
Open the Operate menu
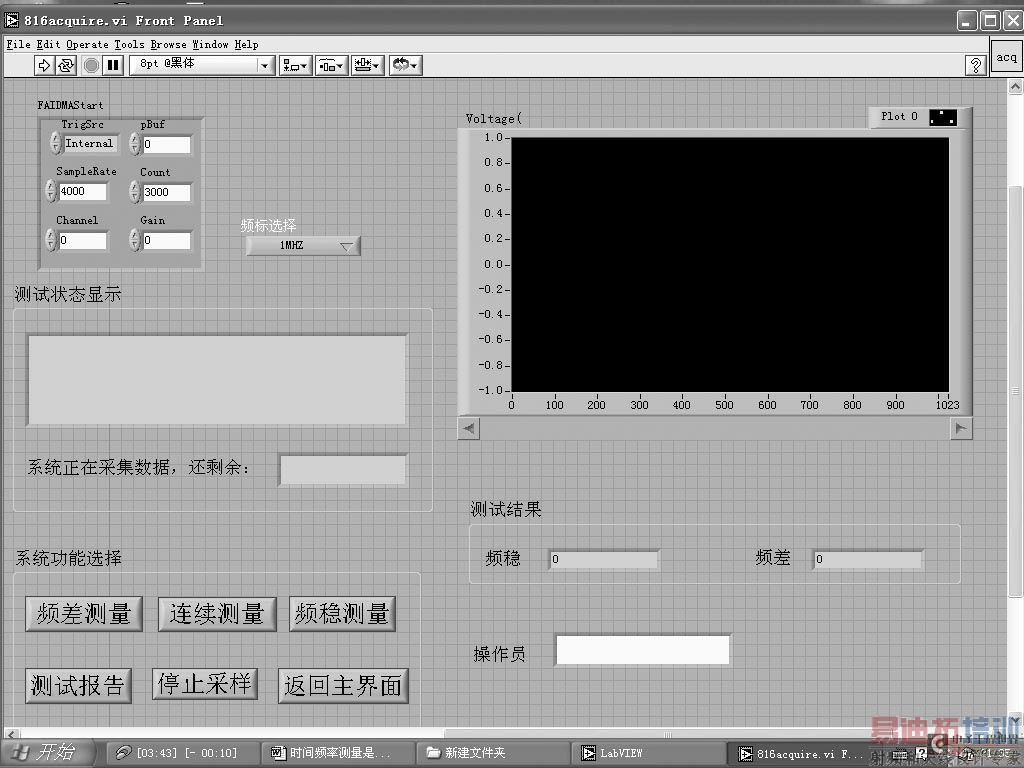click(87, 44)
